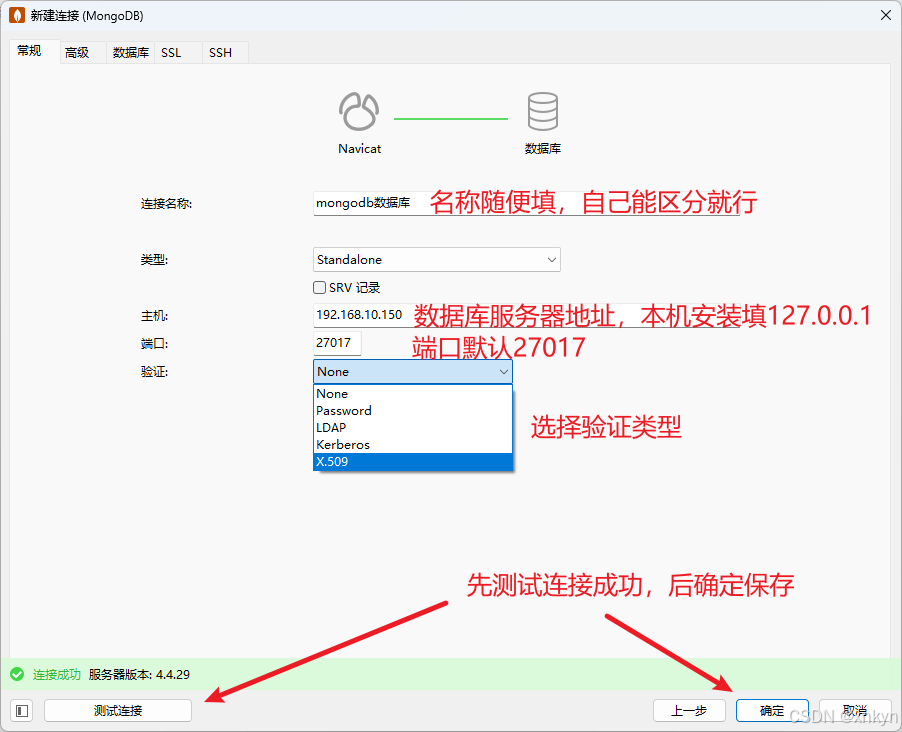
Task: Choose LDAP authentication option
Action: 412,428
